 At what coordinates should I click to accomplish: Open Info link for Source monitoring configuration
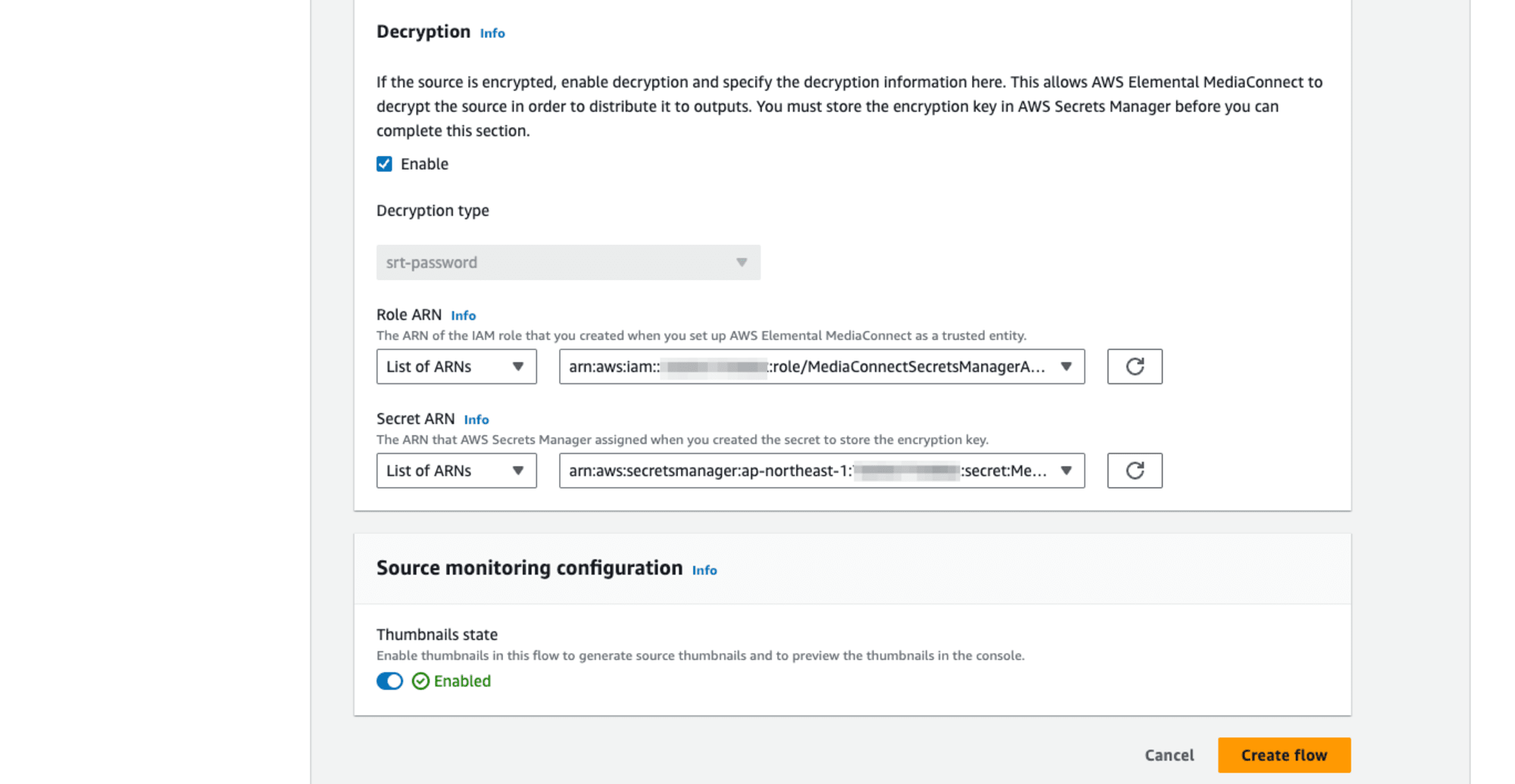(x=704, y=570)
